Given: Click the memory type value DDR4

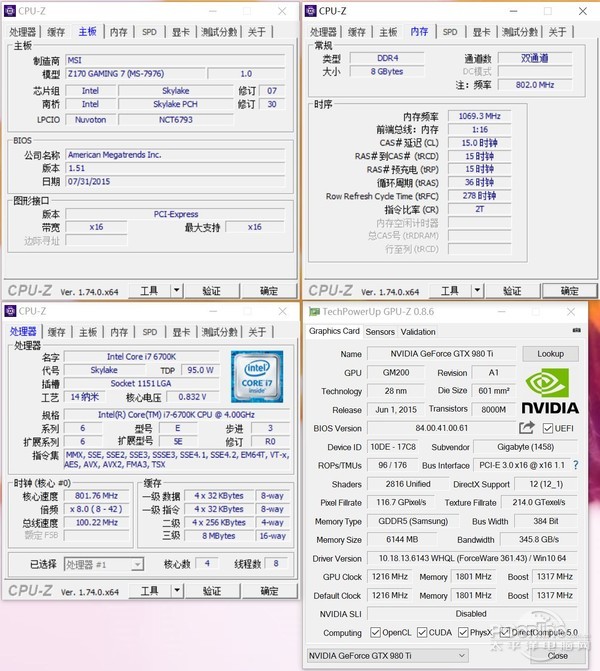Looking at the screenshot, I should (387, 58).
